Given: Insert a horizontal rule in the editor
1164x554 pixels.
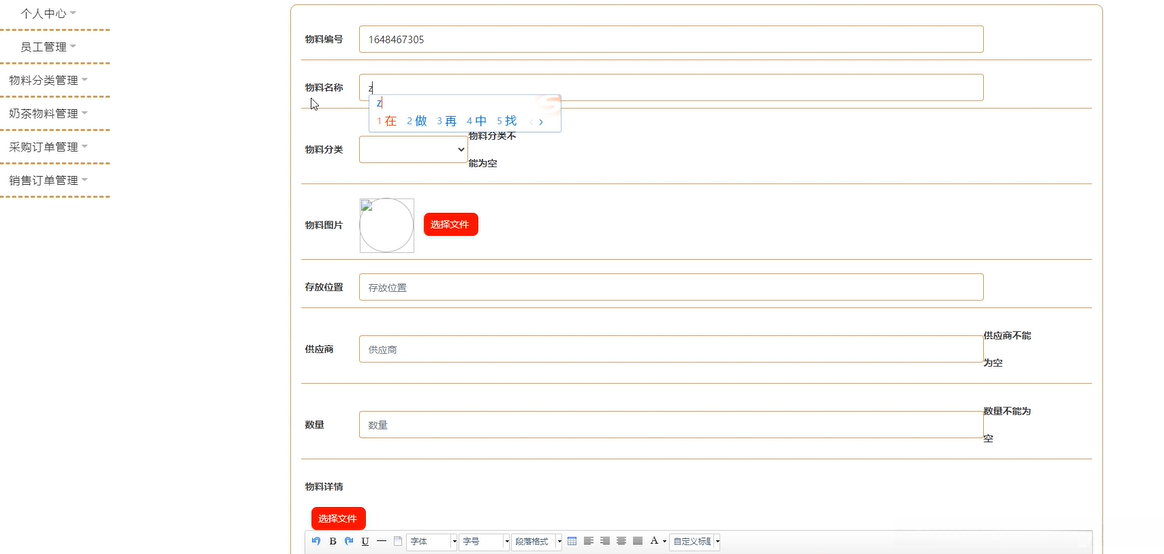Looking at the screenshot, I should click(382, 541).
